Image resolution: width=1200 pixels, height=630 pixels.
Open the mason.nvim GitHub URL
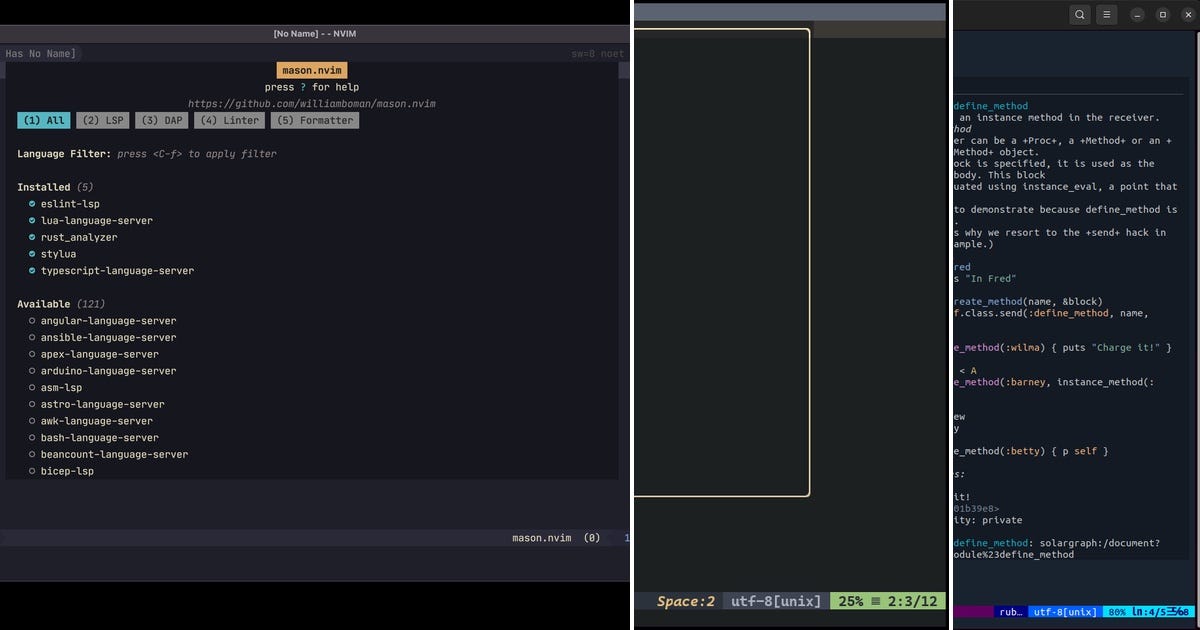coord(312,104)
